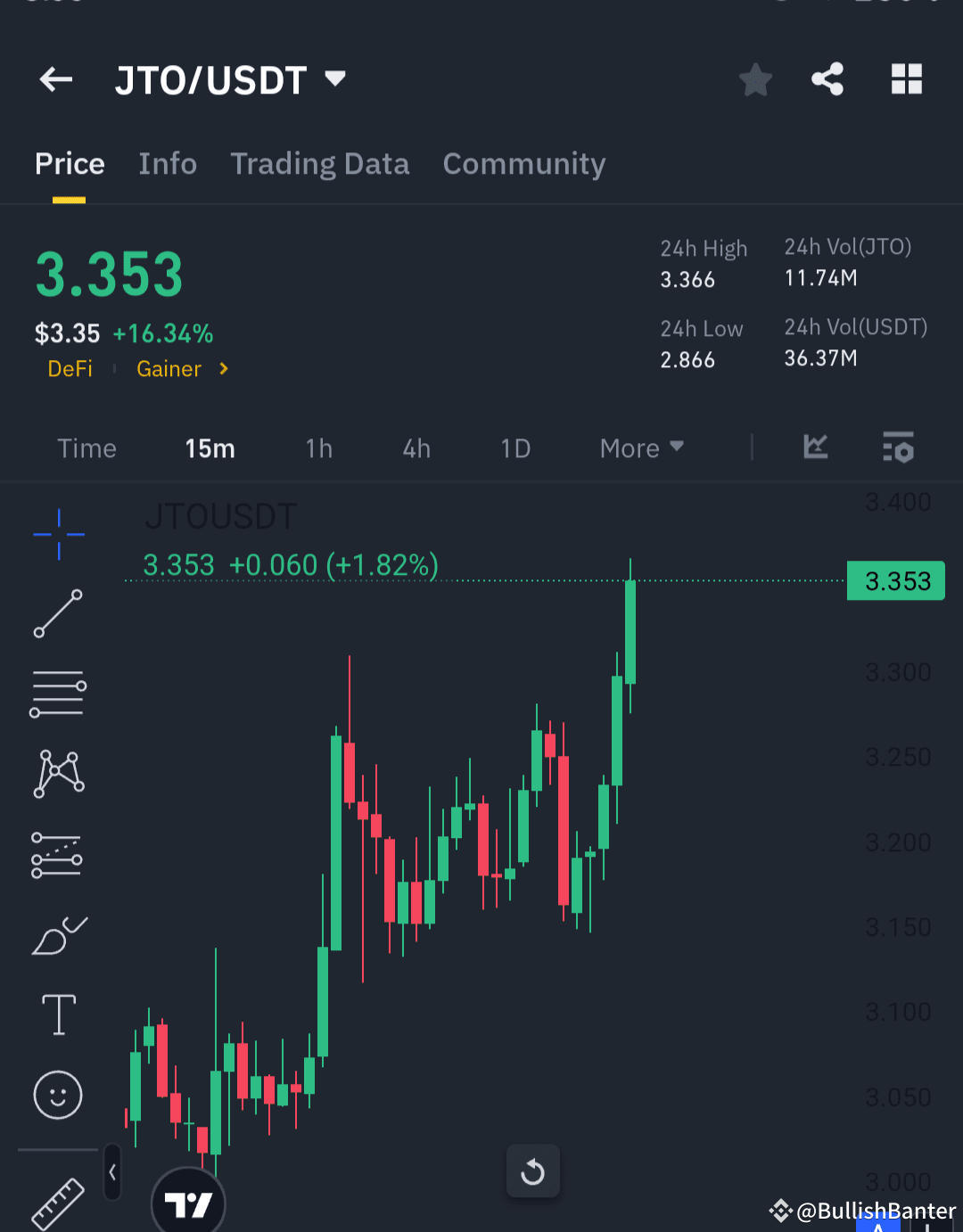Refresh the chart view
The height and width of the screenshot is (1232, 963).
coord(532,1171)
